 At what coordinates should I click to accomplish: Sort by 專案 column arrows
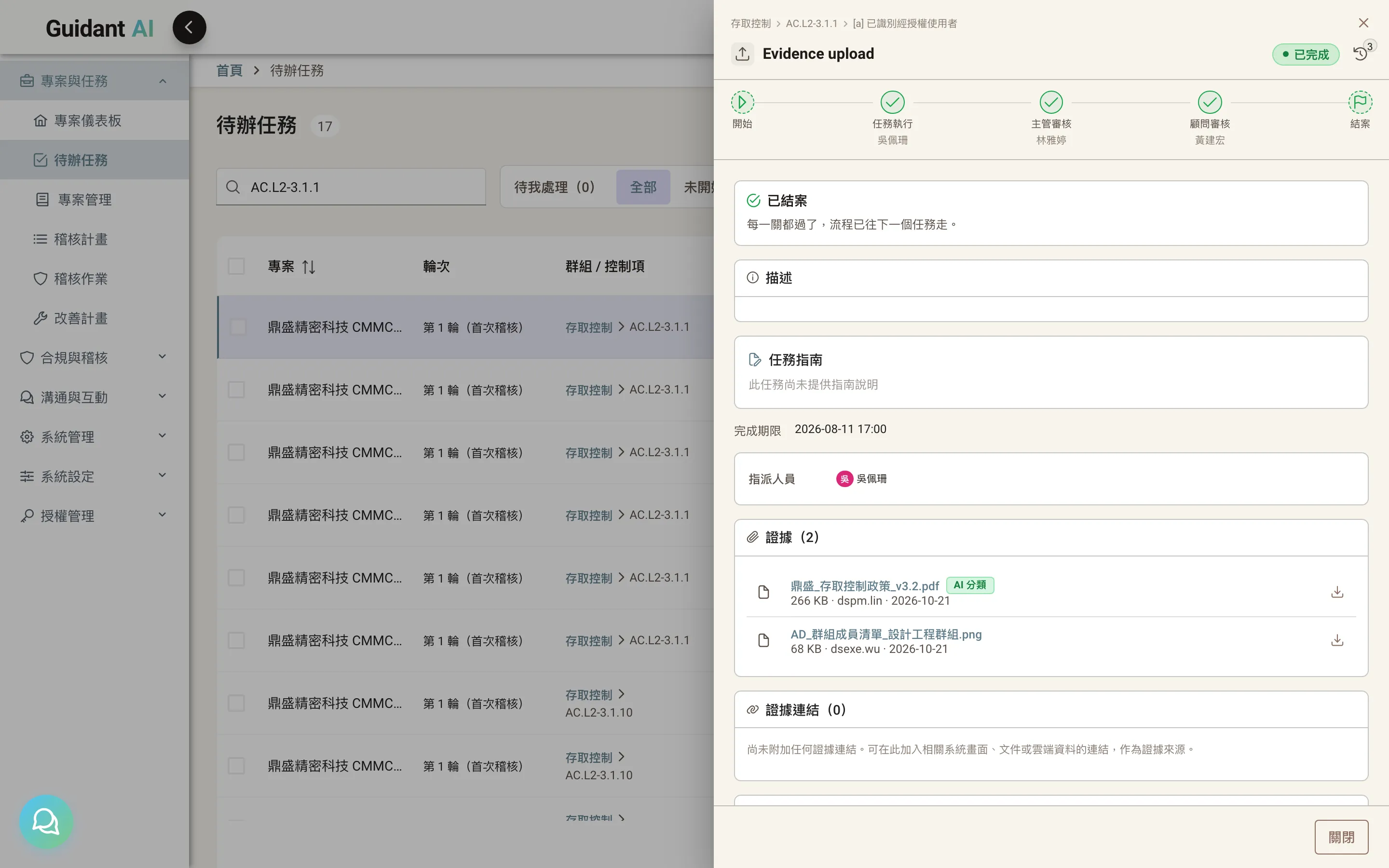click(x=309, y=267)
